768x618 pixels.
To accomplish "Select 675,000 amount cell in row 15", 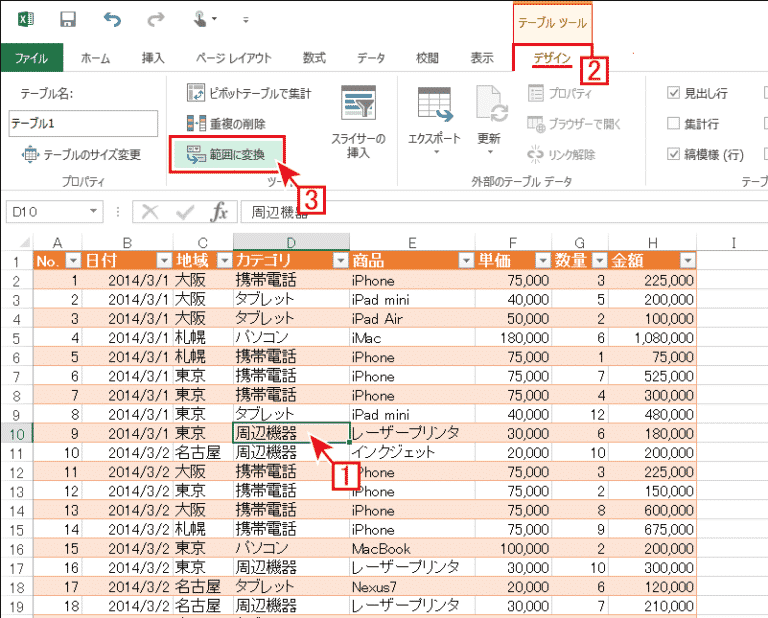I will click(652, 529).
